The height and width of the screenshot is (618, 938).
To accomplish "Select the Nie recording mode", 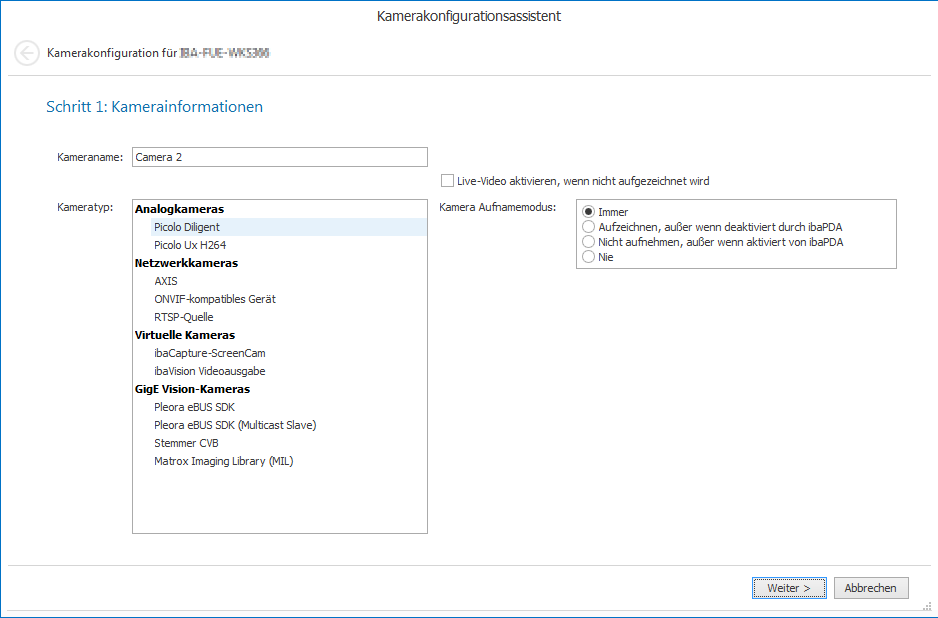I will coord(589,257).
